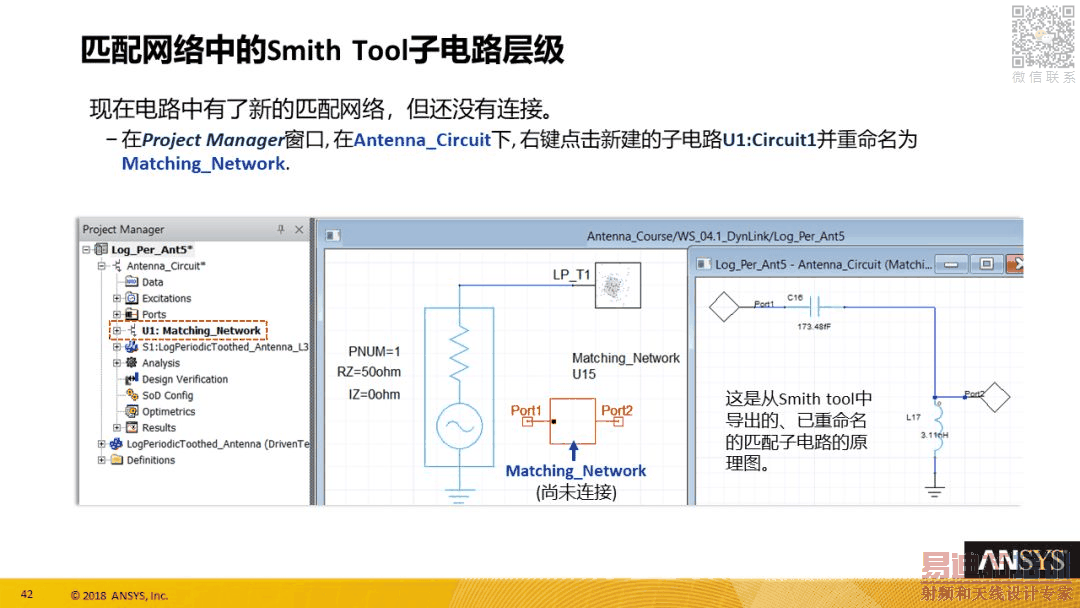Viewport: 1080px width, 608px height.
Task: Click the Port2 connector diamond
Action: pos(995,397)
